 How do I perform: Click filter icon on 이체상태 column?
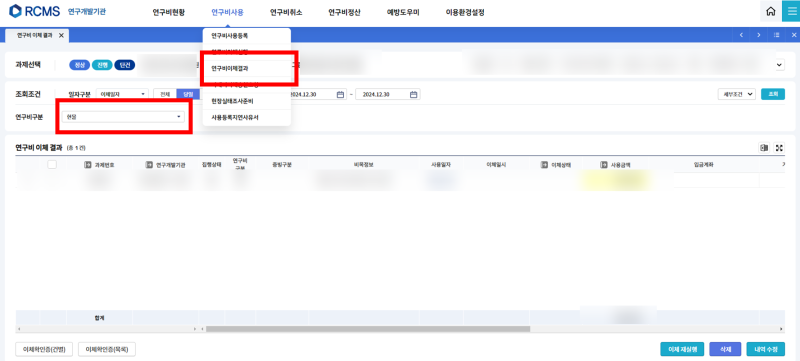(x=544, y=165)
